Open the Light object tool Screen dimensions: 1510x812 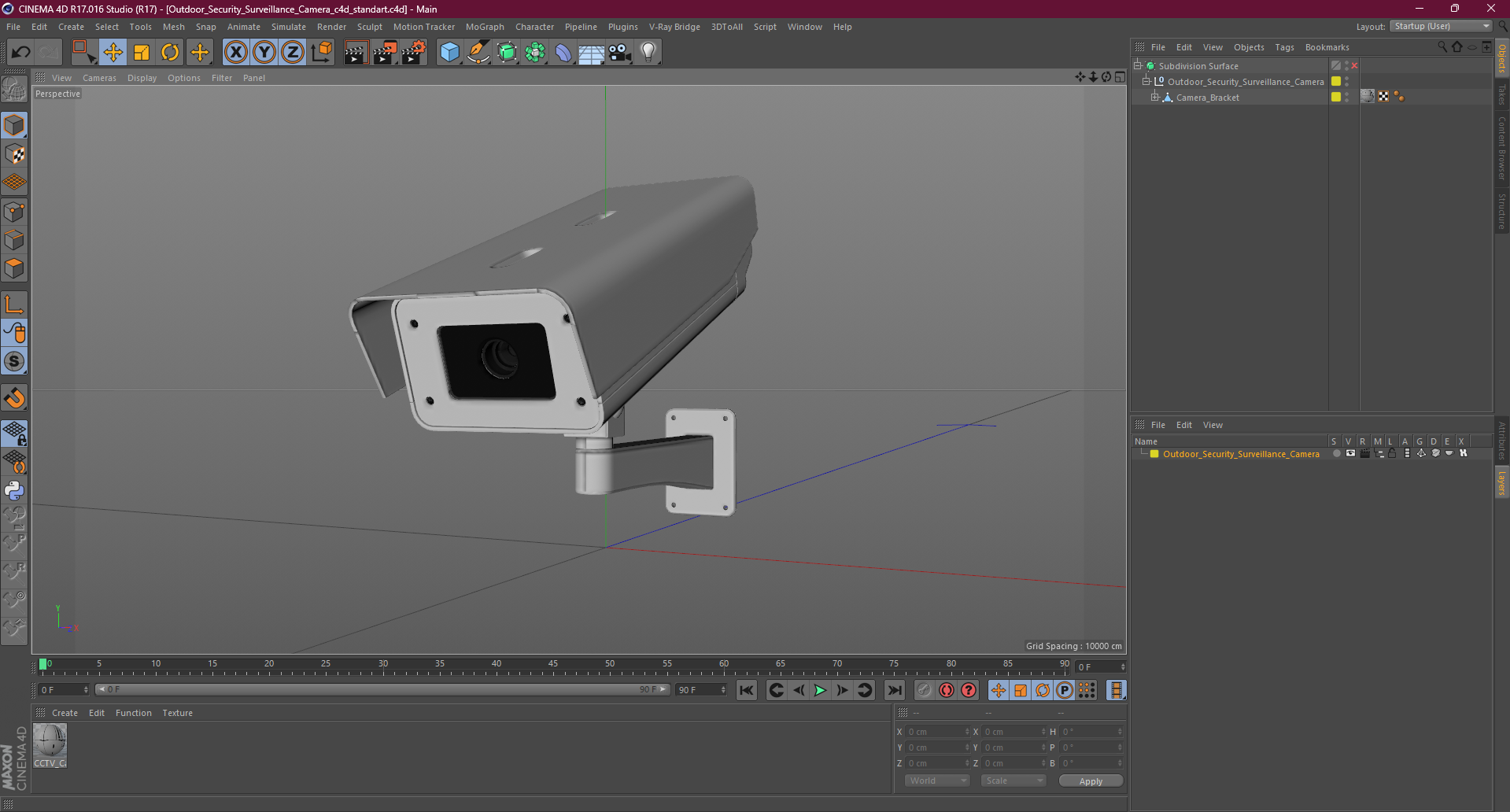coord(648,53)
